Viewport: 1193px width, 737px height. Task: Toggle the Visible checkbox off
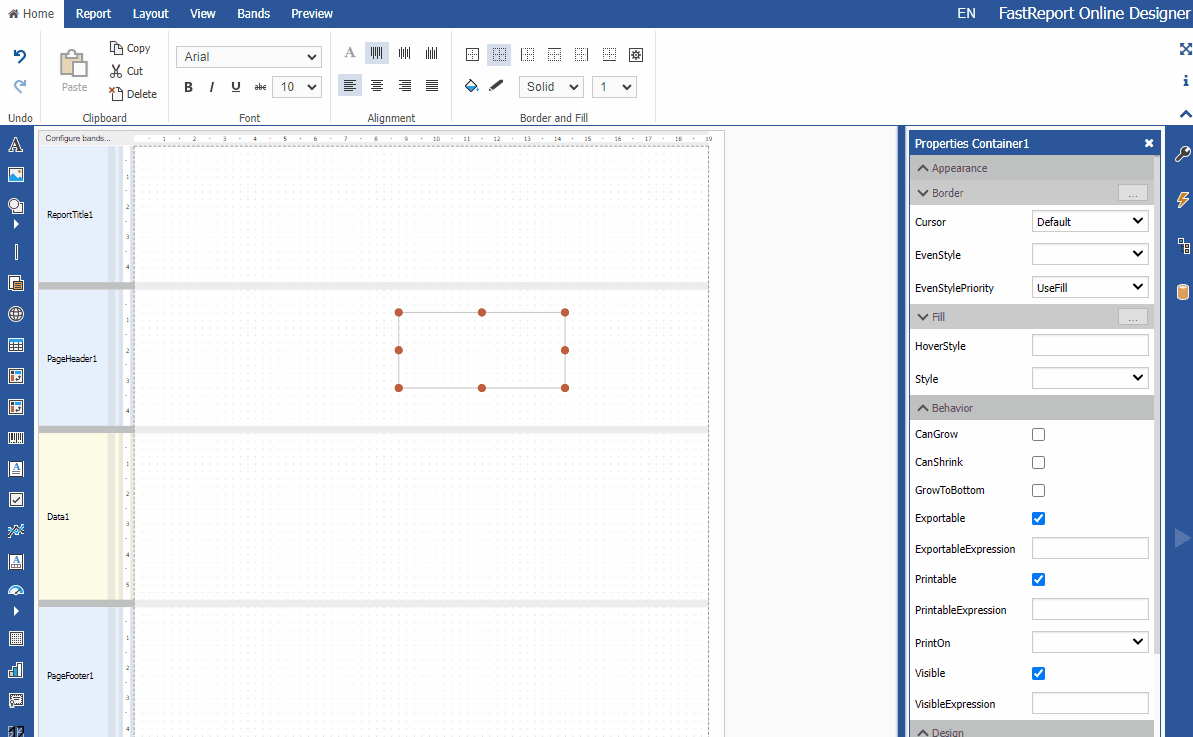point(1038,674)
